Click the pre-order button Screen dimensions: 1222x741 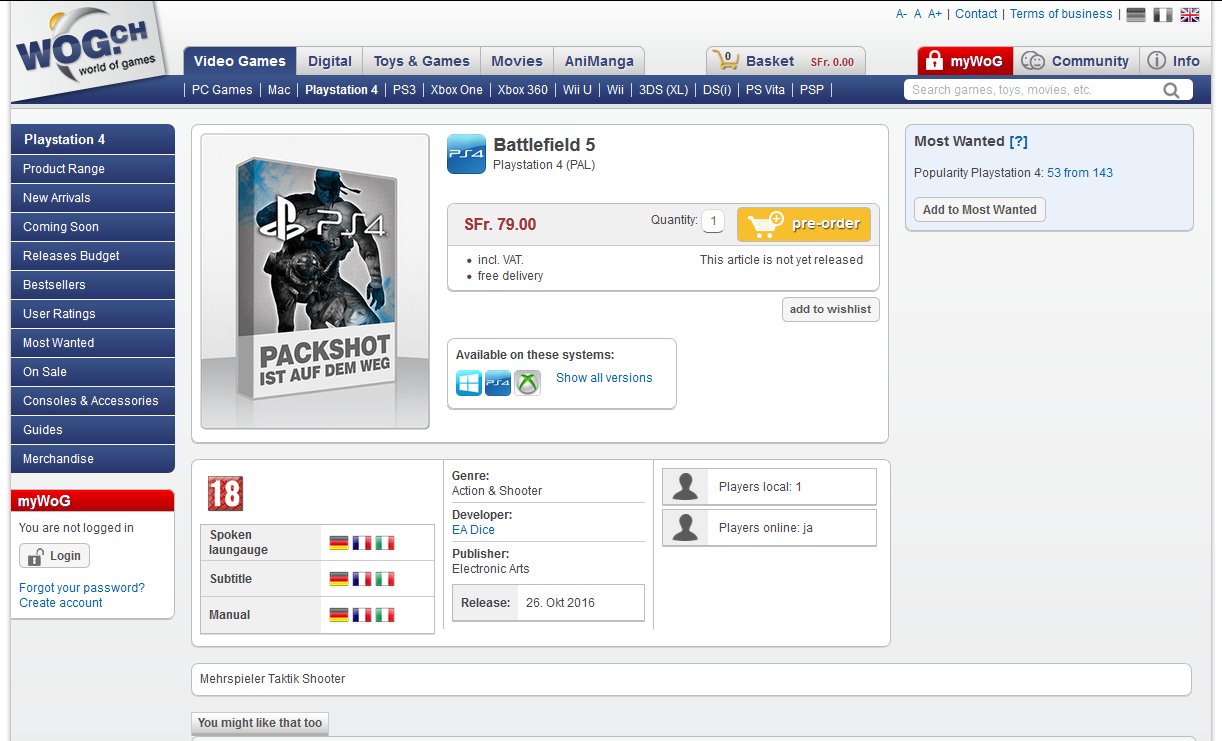pyautogui.click(x=804, y=224)
